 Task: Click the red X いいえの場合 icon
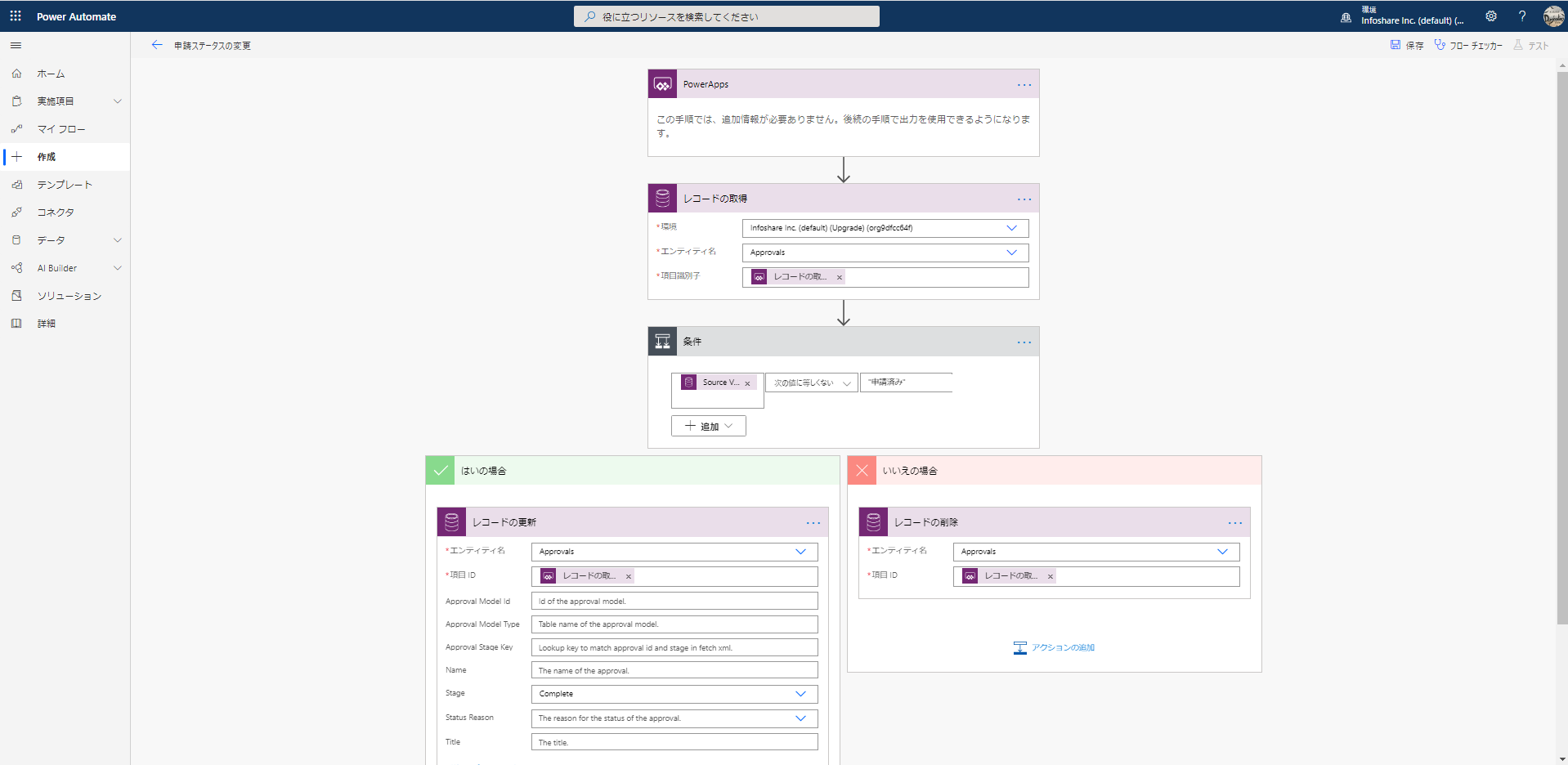point(862,471)
